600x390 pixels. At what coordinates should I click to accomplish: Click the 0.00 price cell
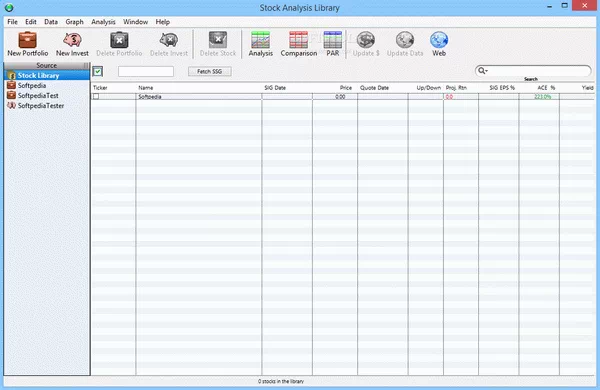pyautogui.click(x=340, y=97)
